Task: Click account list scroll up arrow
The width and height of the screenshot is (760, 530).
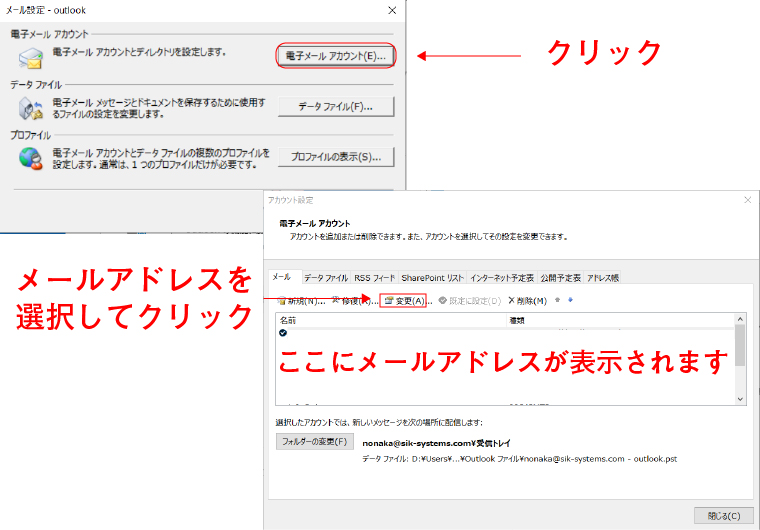Action: pyautogui.click(x=740, y=319)
